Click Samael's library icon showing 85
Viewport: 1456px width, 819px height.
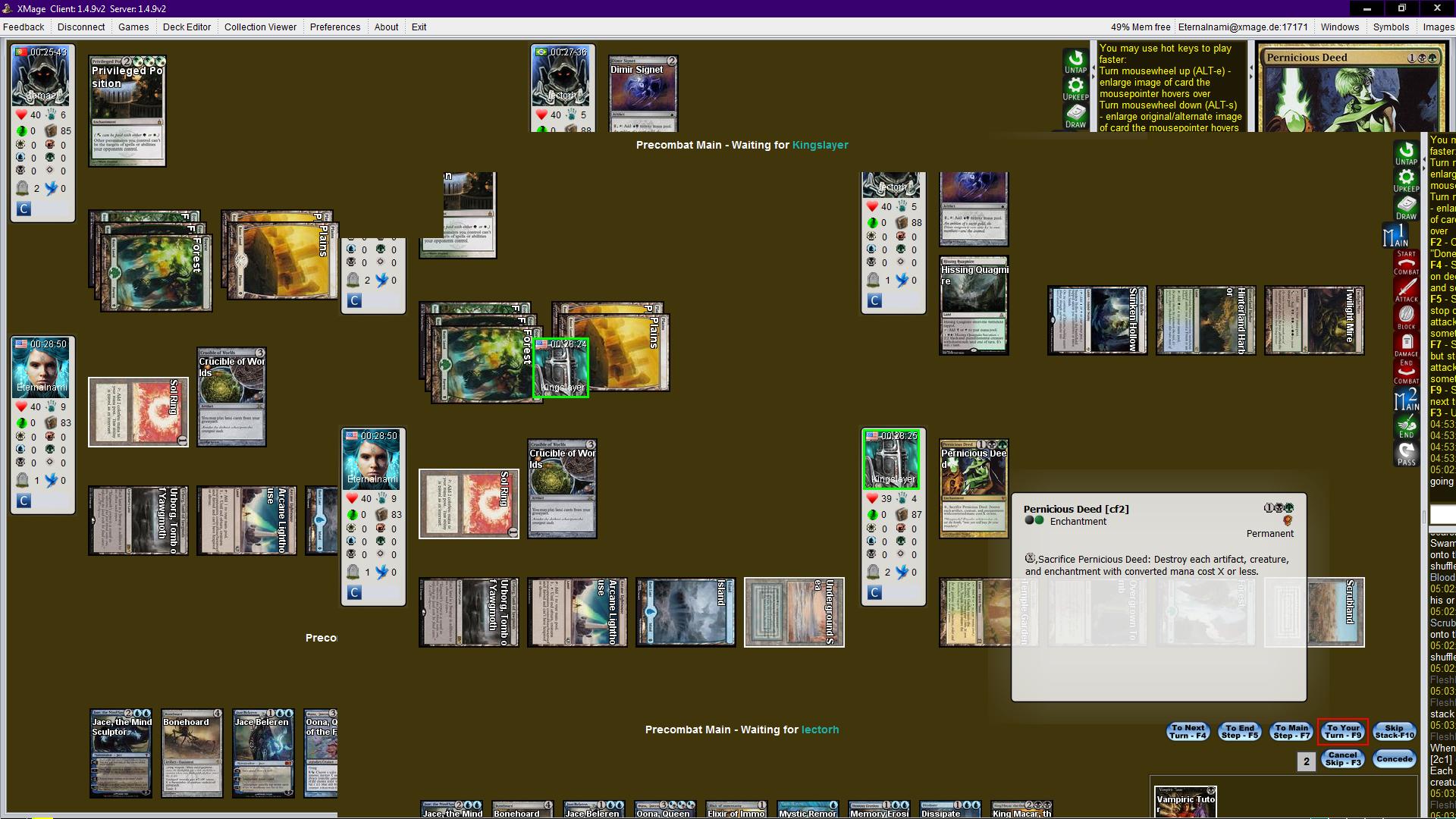coord(51,130)
